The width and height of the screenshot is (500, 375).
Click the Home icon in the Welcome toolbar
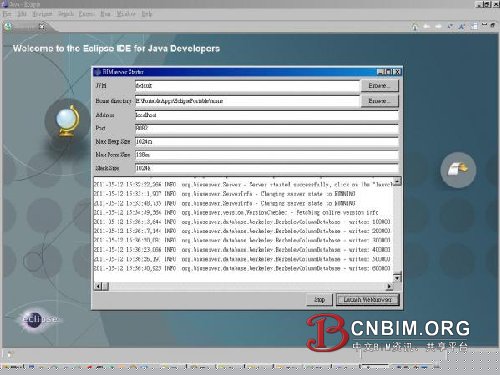pyautogui.click(x=415, y=27)
